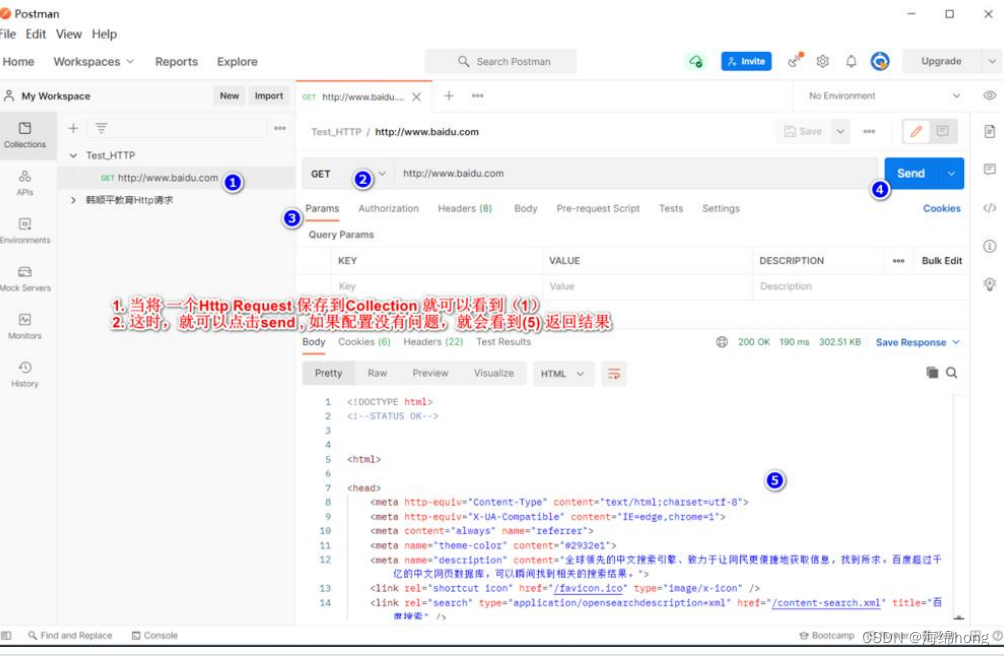Screen dimensions: 1004x656
Task: Open the Send button dropdown arrow
Action: click(951, 173)
